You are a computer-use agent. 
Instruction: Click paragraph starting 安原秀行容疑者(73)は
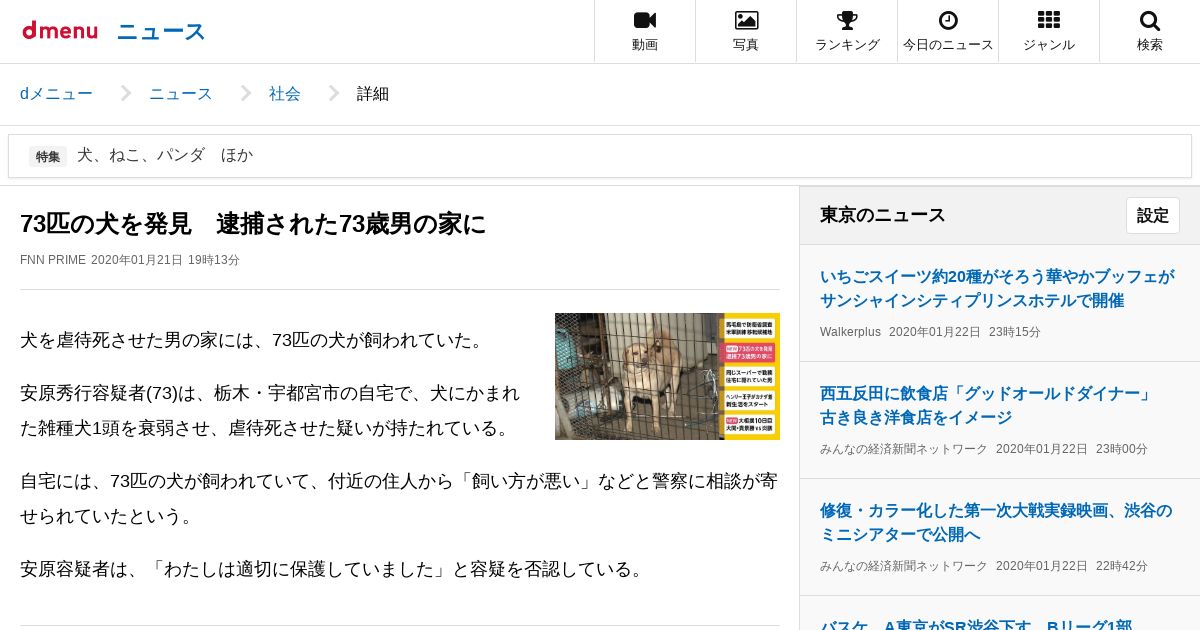click(x=270, y=410)
